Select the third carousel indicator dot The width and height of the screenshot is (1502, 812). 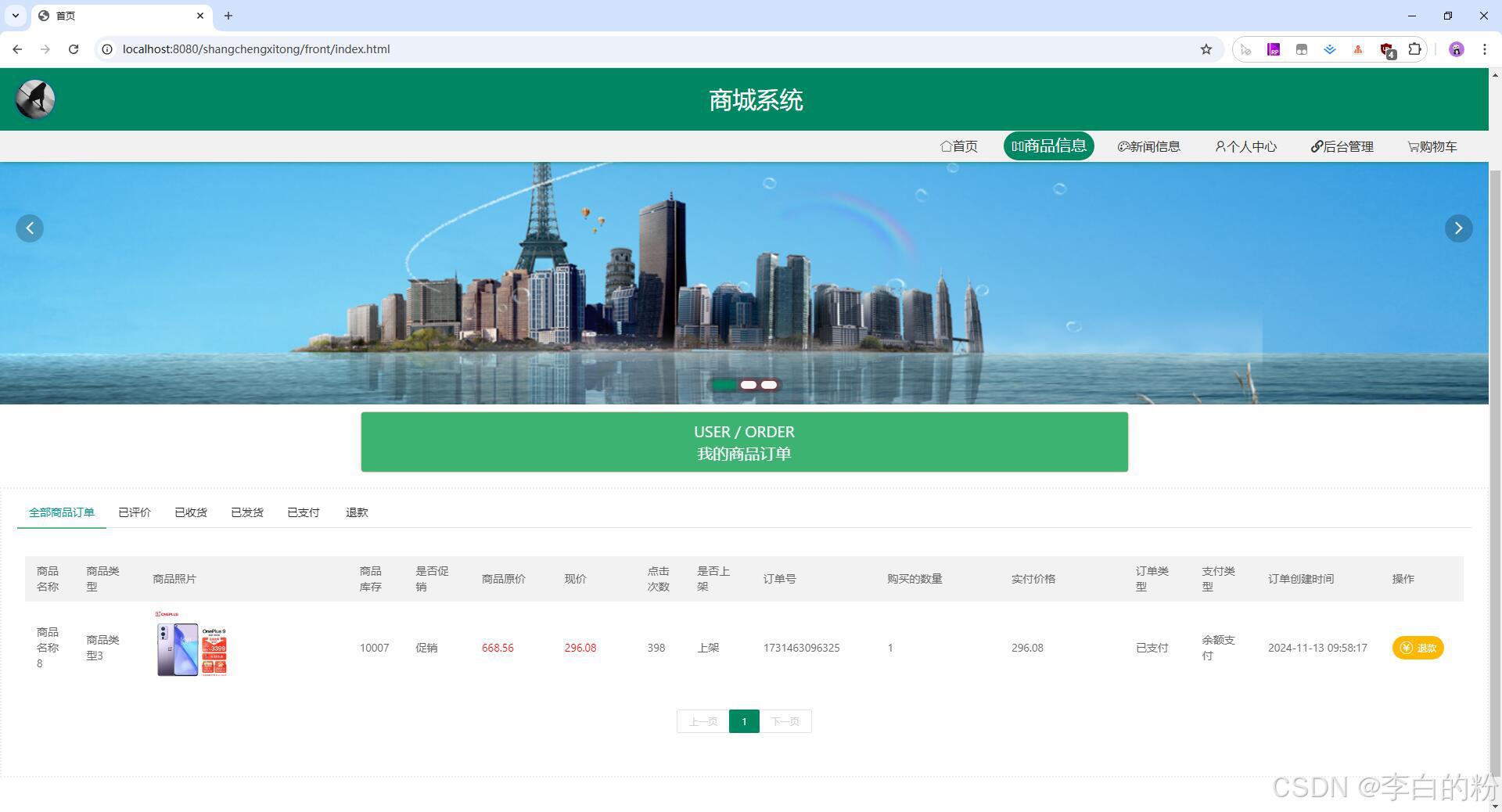pyautogui.click(x=769, y=385)
